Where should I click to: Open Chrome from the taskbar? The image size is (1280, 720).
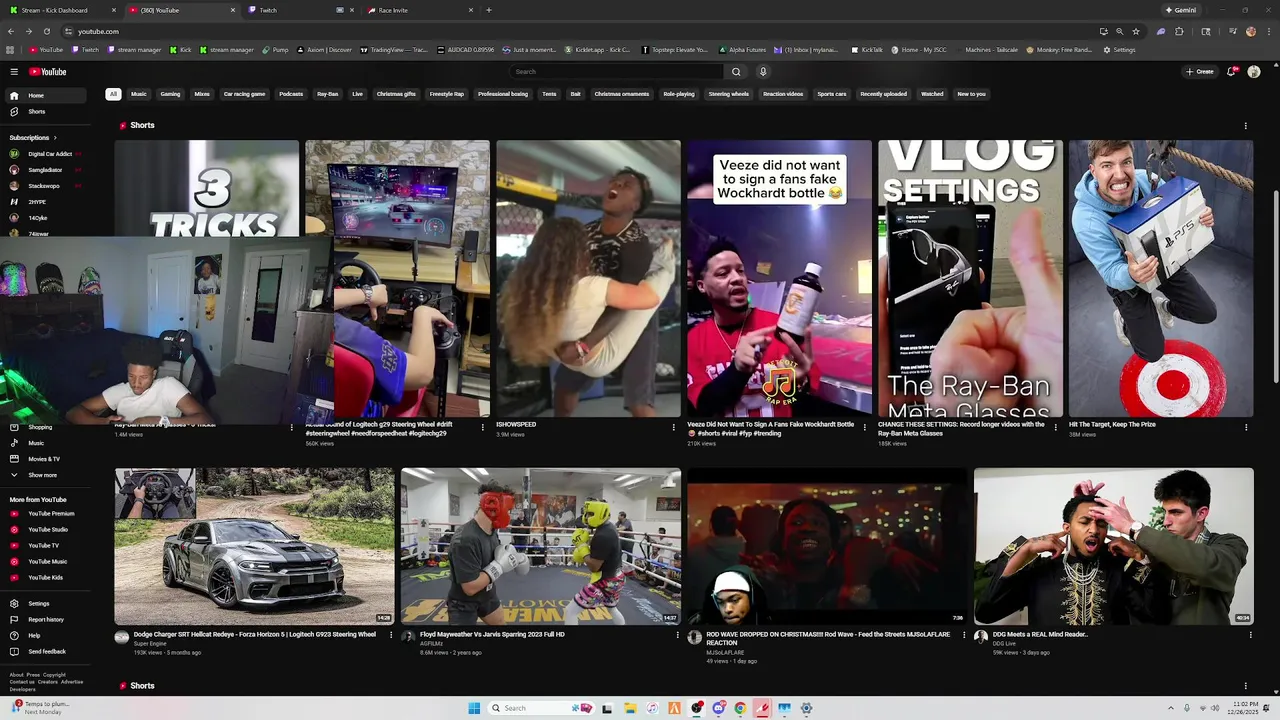[x=740, y=708]
